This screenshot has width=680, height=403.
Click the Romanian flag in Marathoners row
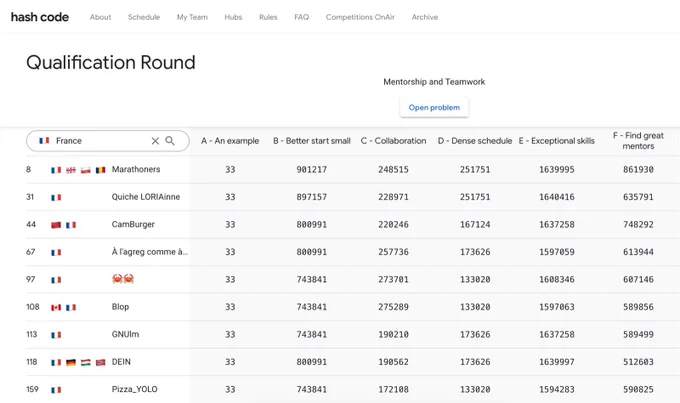click(101, 170)
